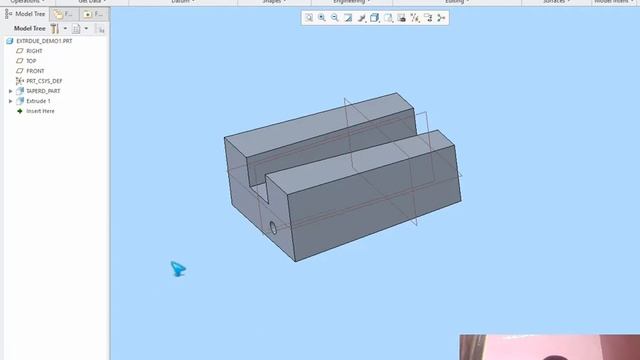Open the Model Intent ribbon group dropdown
This screenshot has width=640, height=360.
click(x=615, y=2)
